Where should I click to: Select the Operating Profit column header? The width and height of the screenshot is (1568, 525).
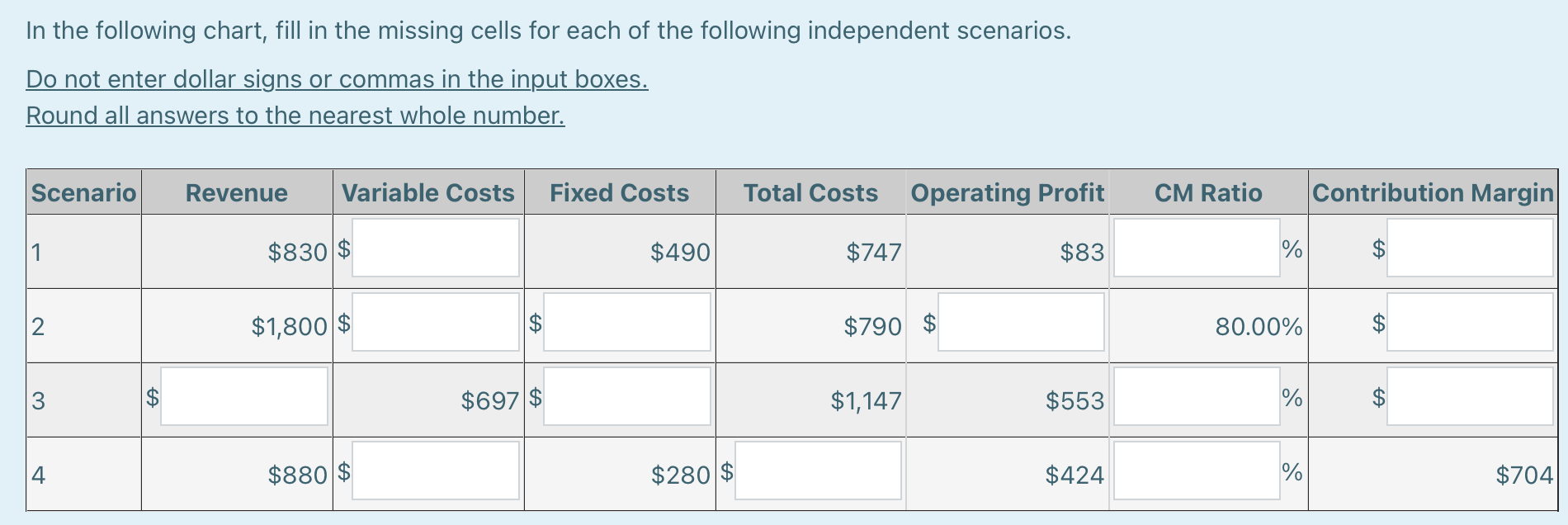coord(1008,192)
